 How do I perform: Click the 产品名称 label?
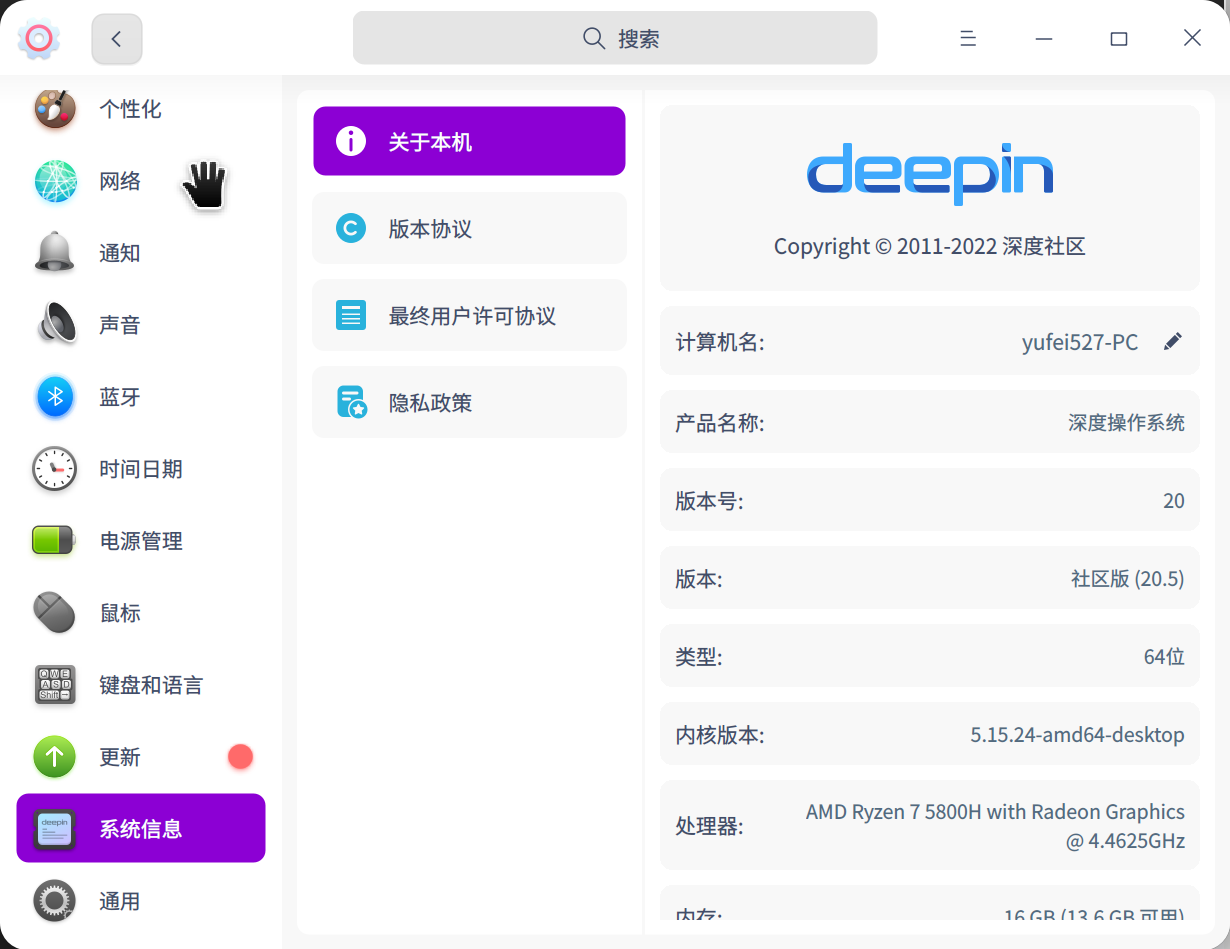[720, 422]
